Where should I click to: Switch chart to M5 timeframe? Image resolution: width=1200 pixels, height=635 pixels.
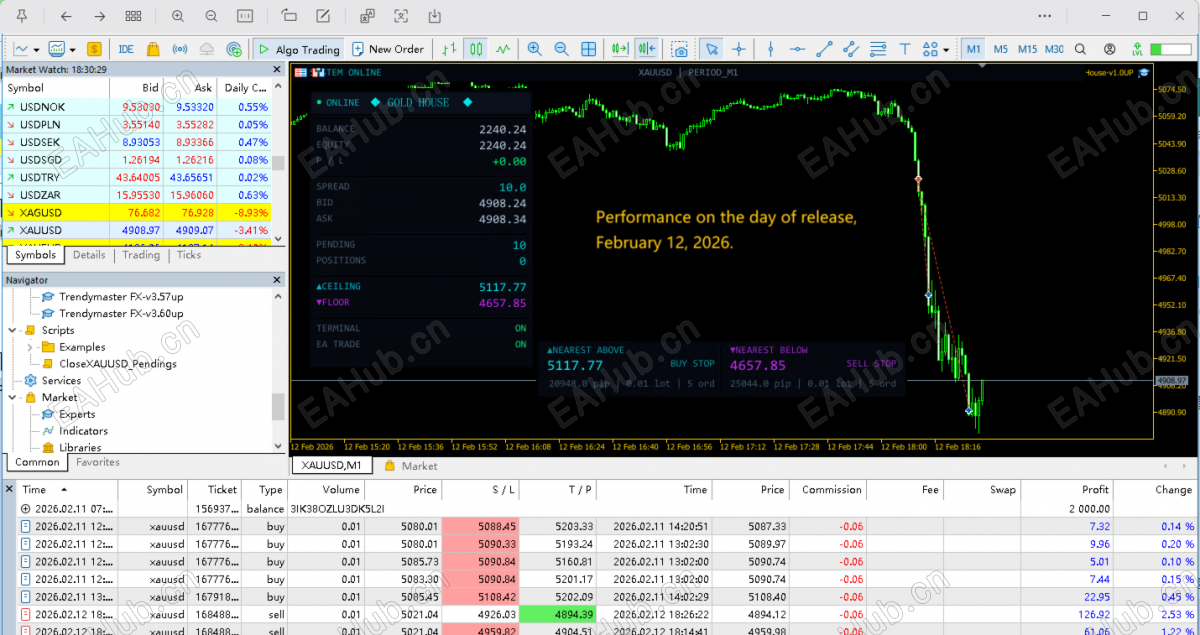[x=1001, y=49]
